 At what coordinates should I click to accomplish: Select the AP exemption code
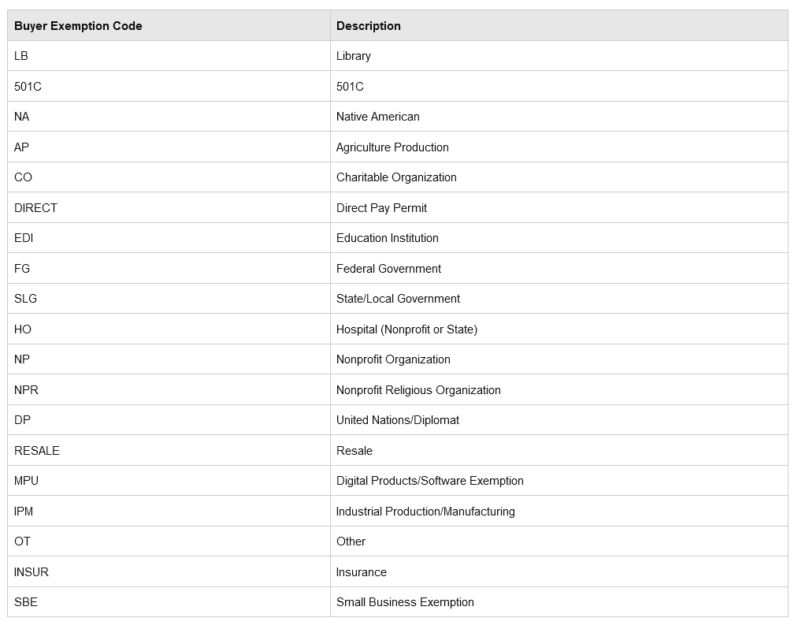point(21,147)
